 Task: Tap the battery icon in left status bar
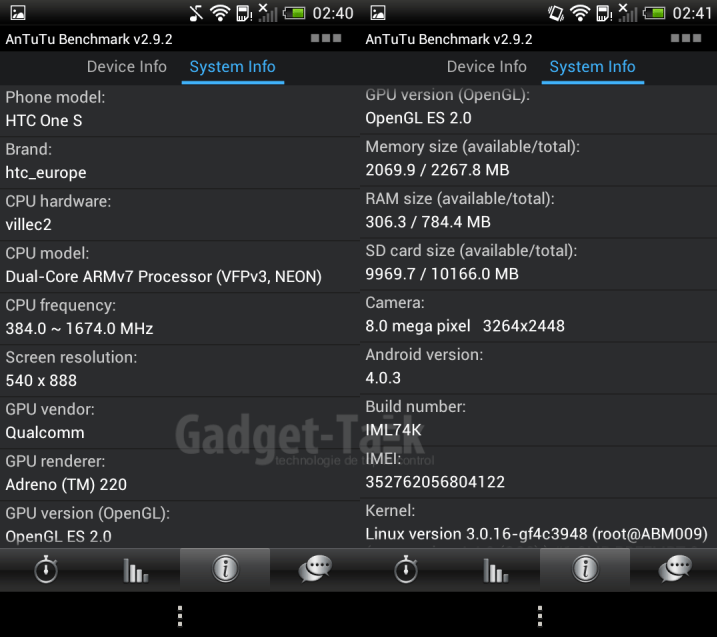294,13
